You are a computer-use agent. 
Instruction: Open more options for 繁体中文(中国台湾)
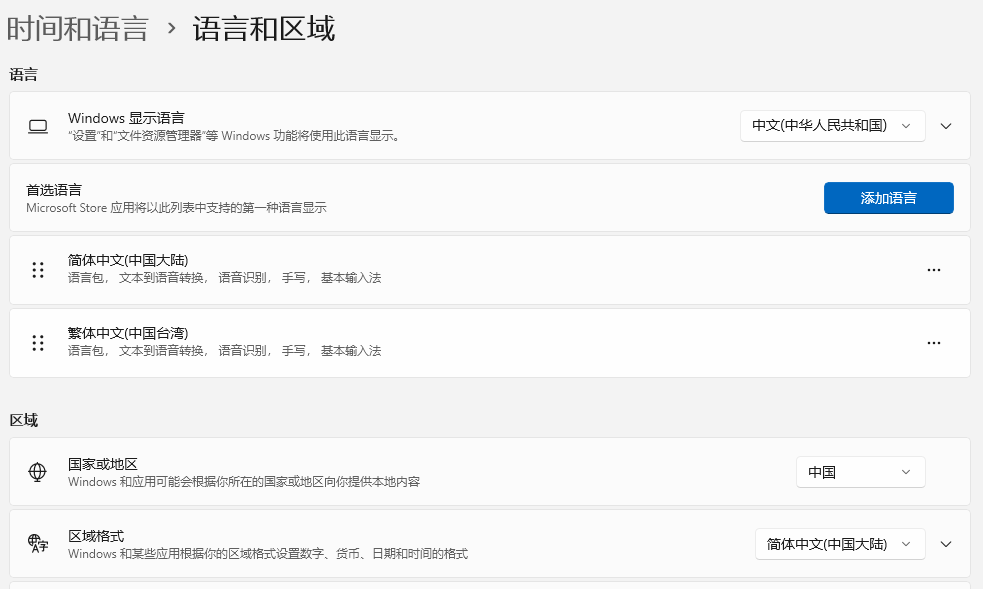933,343
